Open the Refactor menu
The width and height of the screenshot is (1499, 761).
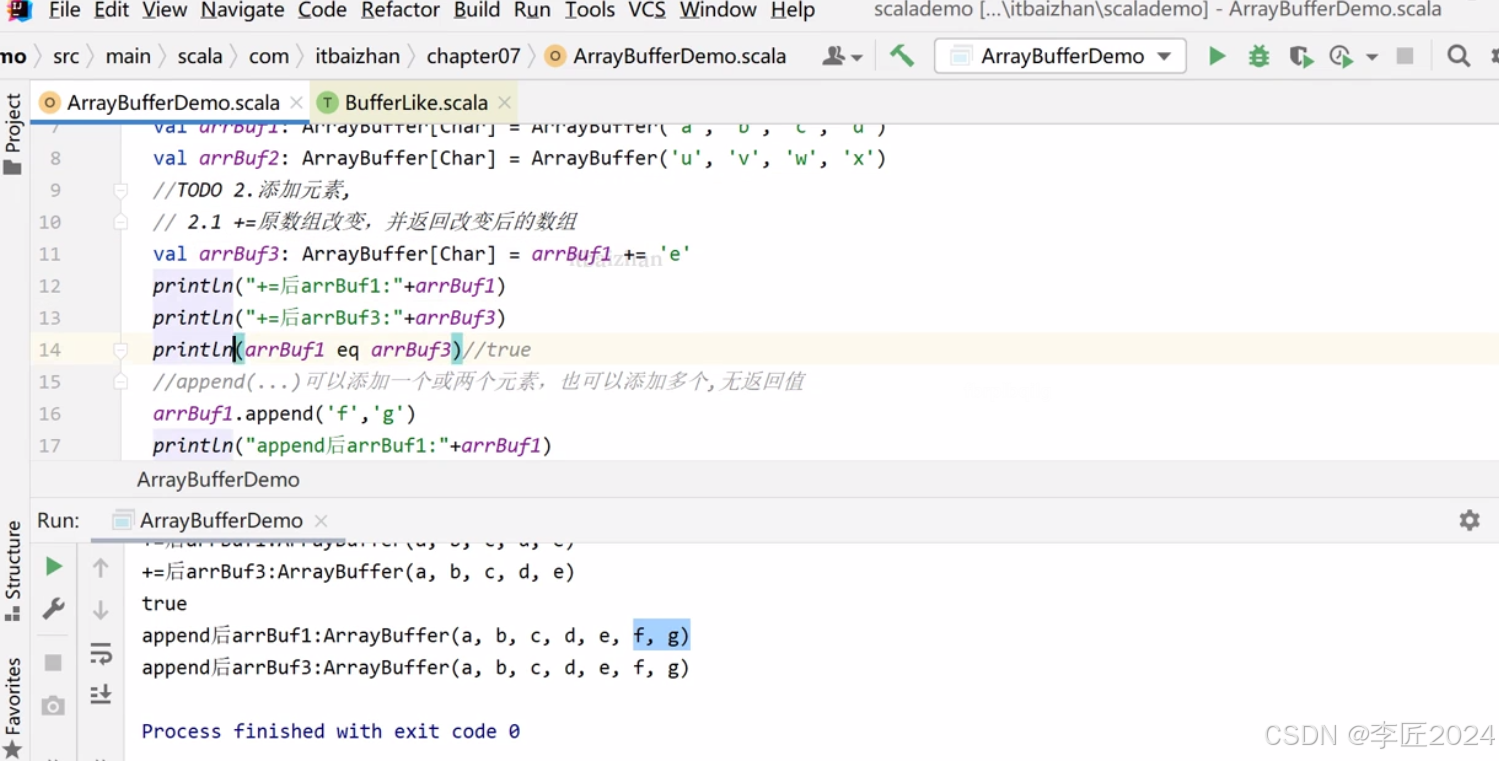[400, 10]
